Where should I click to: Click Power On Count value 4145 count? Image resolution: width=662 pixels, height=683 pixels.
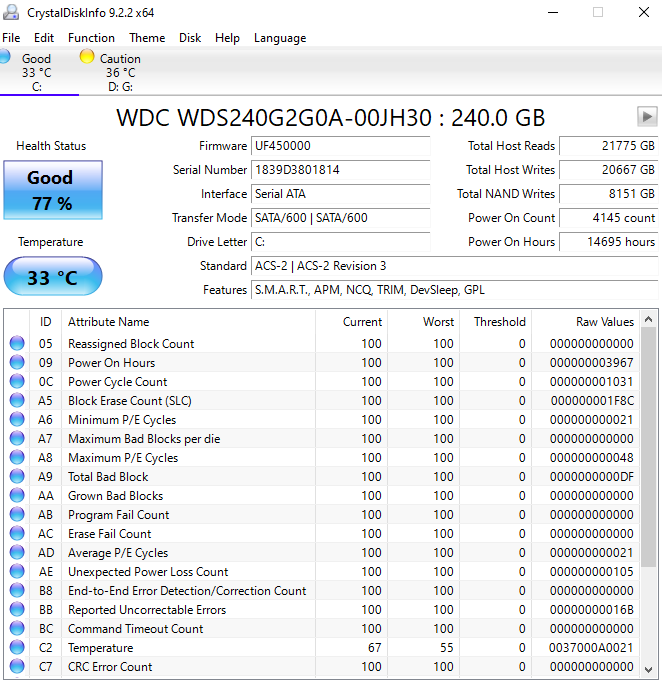pos(608,218)
